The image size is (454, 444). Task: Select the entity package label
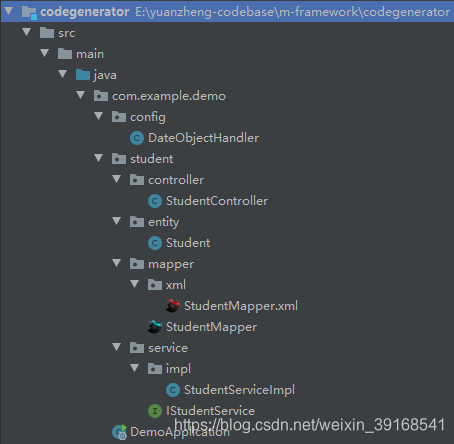[164, 222]
